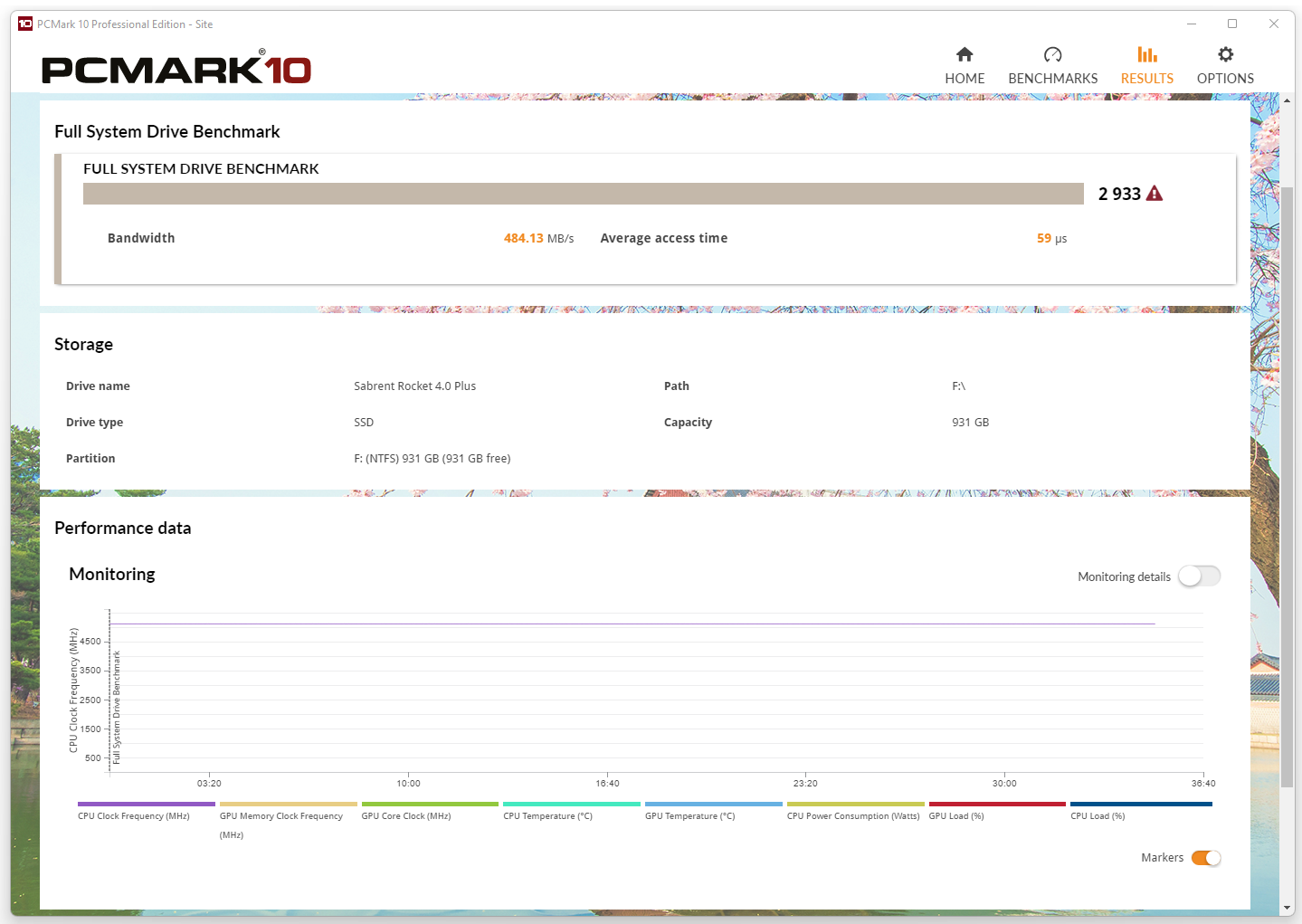Click the 4500 y-axis tick label
Image resolution: width=1302 pixels, height=924 pixels.
(x=90, y=641)
